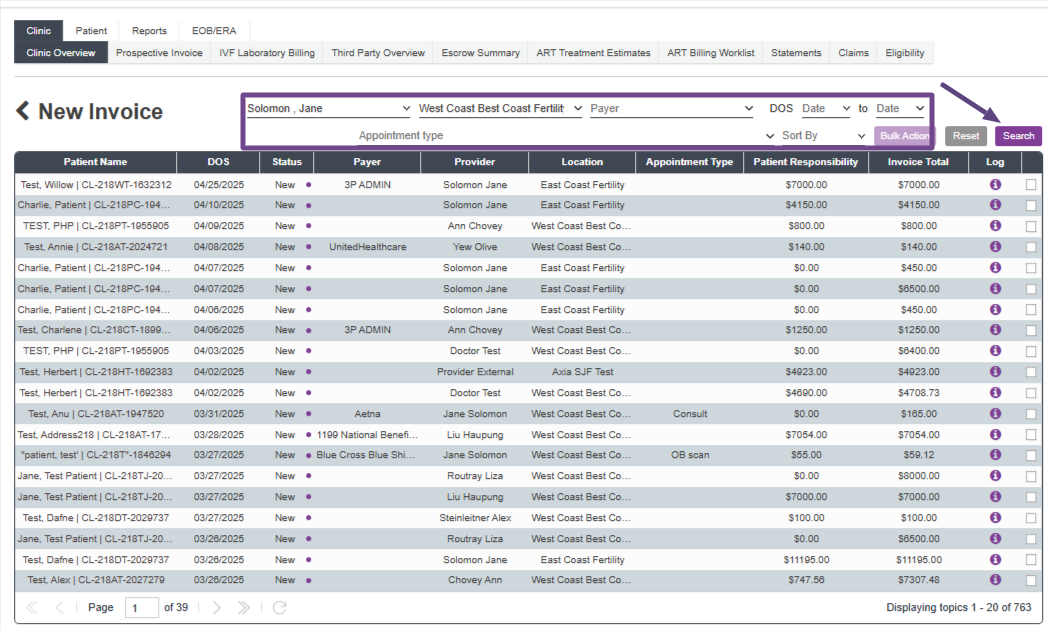This screenshot has width=1048, height=631.
Task: Check the box for Test, Willow invoice
Action: (1031, 184)
